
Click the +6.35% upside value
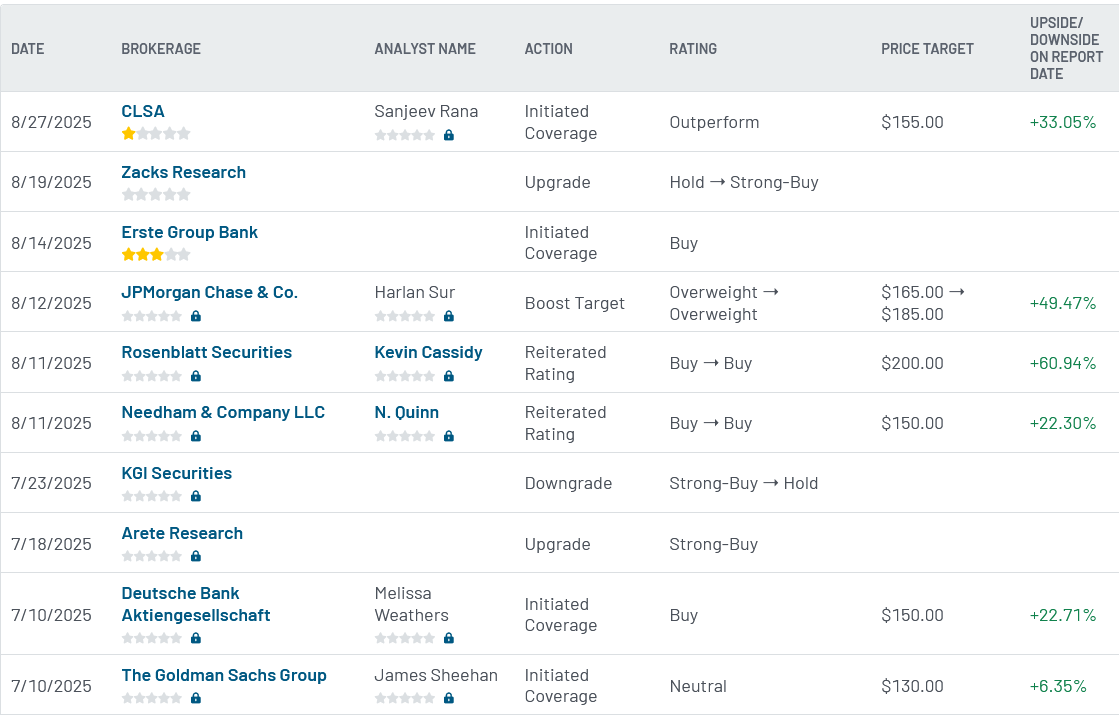pyautogui.click(x=1058, y=686)
